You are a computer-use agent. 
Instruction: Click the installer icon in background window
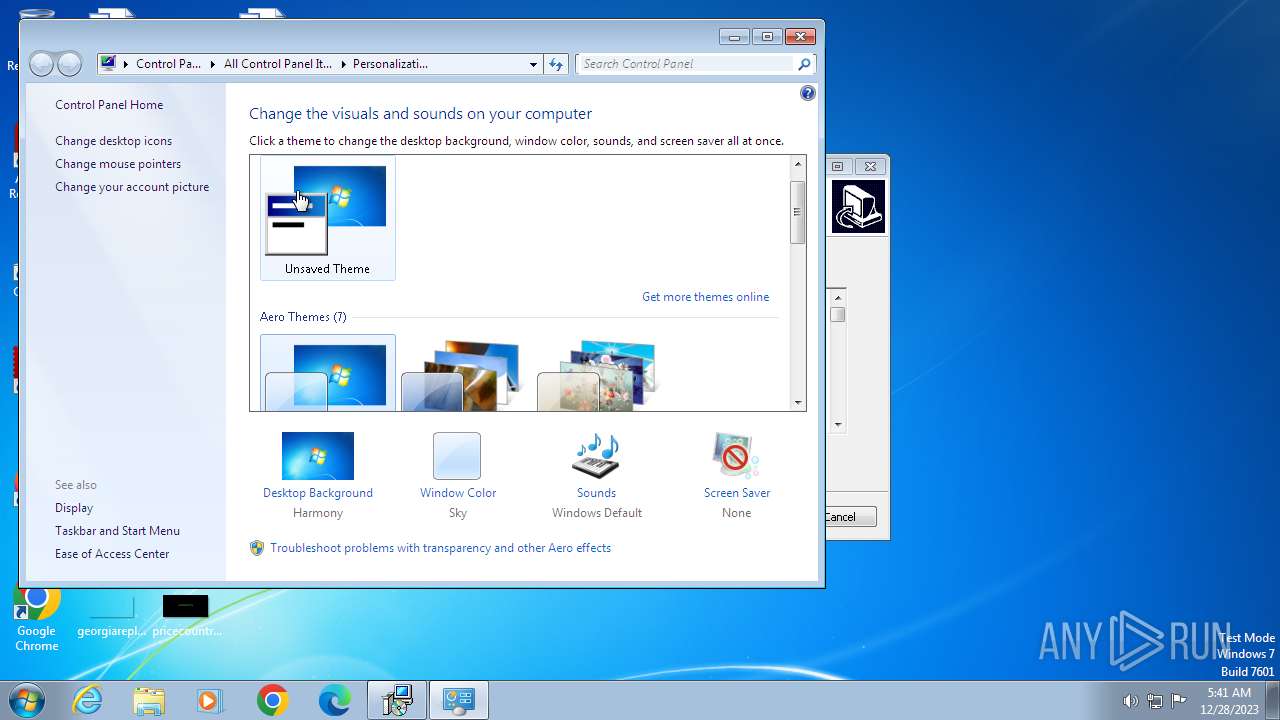coord(858,207)
